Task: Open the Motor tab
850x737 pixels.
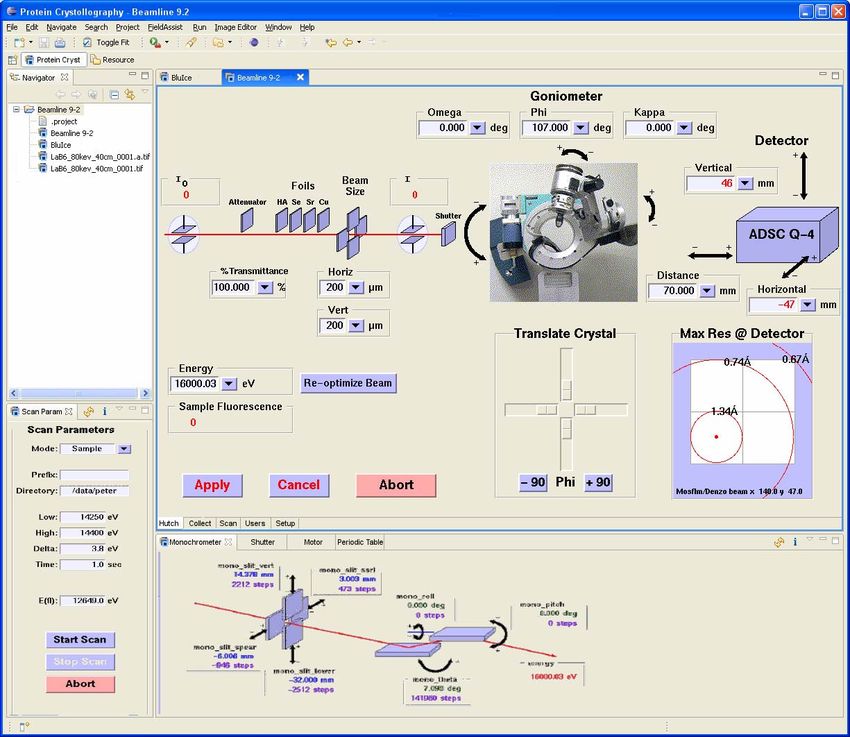Action: click(313, 542)
